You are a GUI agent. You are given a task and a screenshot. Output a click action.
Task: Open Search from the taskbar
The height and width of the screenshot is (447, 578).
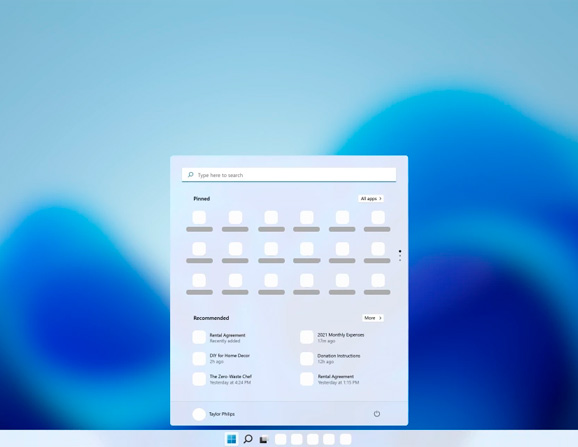pyautogui.click(x=248, y=439)
